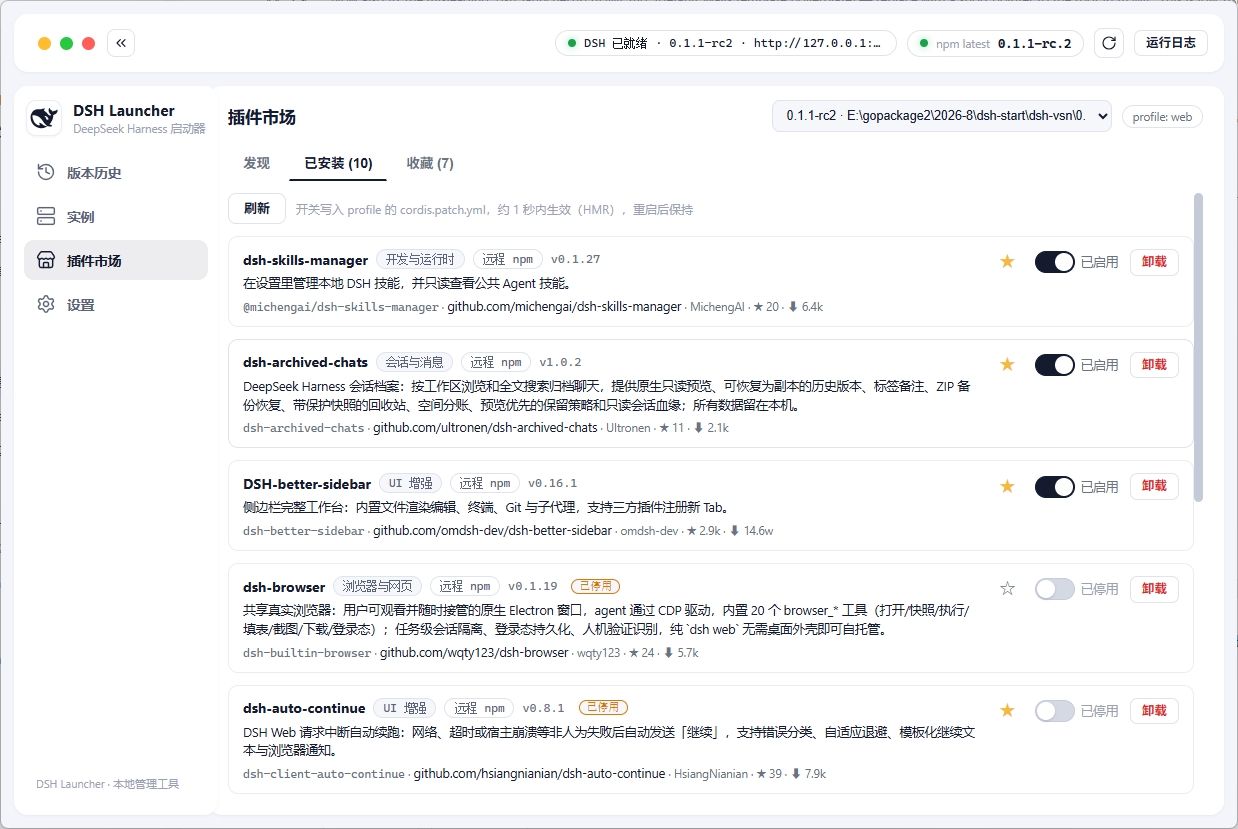Click the refresh icon in top bar
The image size is (1238, 829).
1108,43
